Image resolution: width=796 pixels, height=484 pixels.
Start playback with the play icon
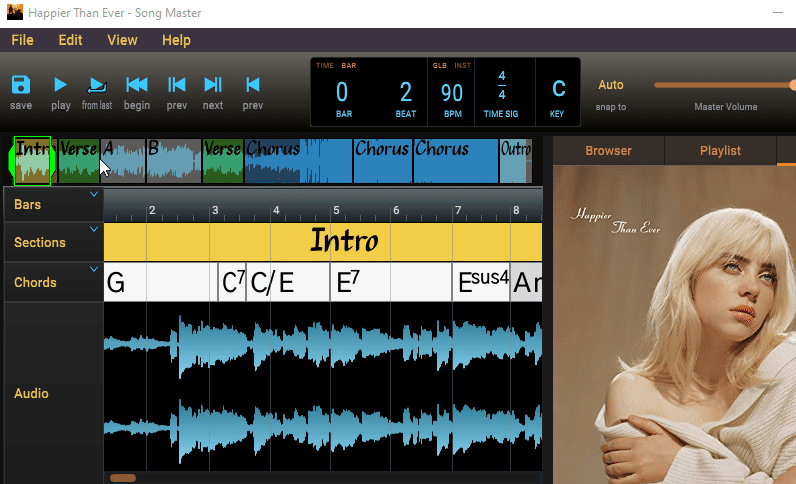[x=60, y=85]
